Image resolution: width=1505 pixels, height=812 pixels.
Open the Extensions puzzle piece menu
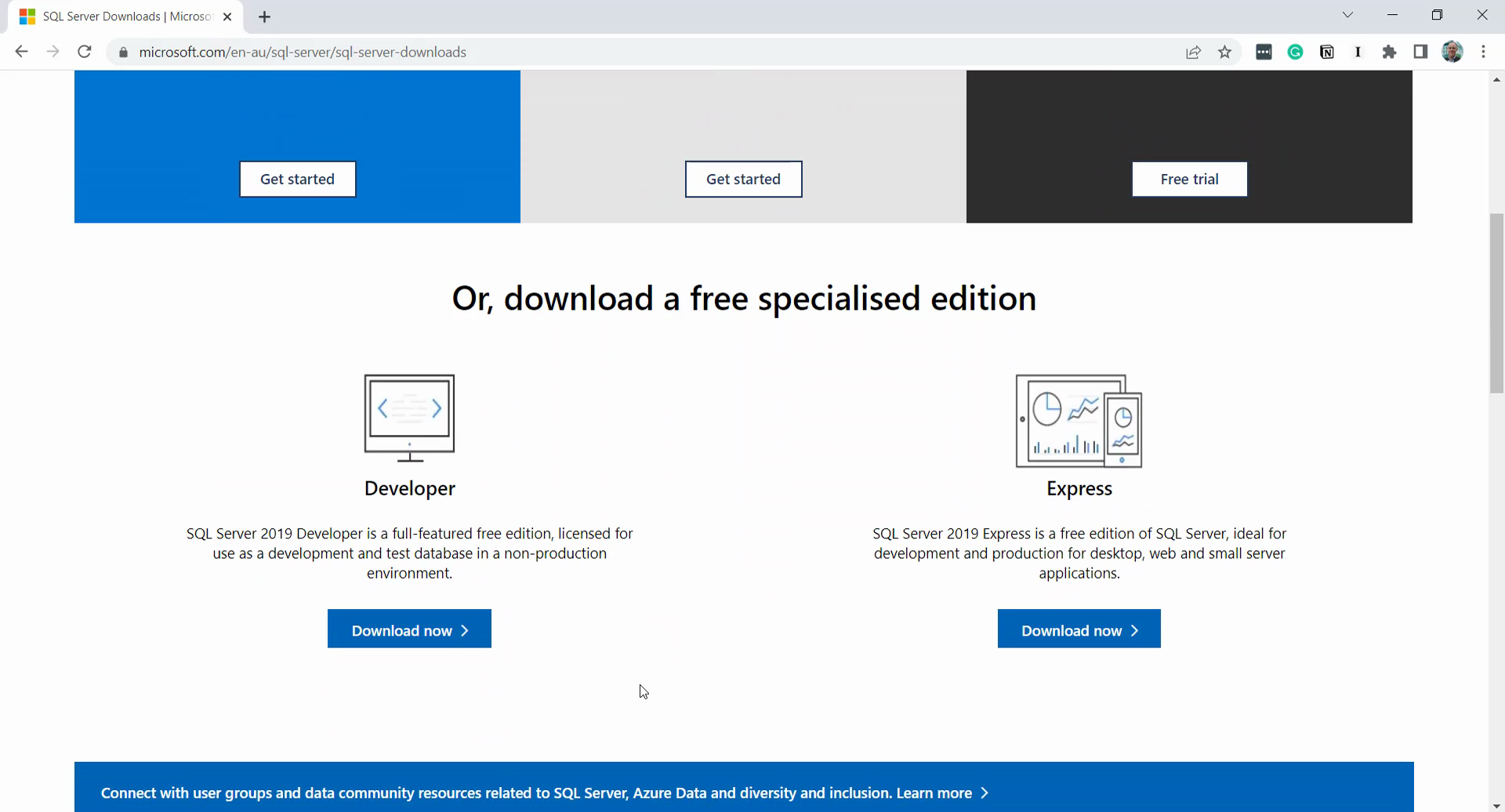pos(1389,53)
